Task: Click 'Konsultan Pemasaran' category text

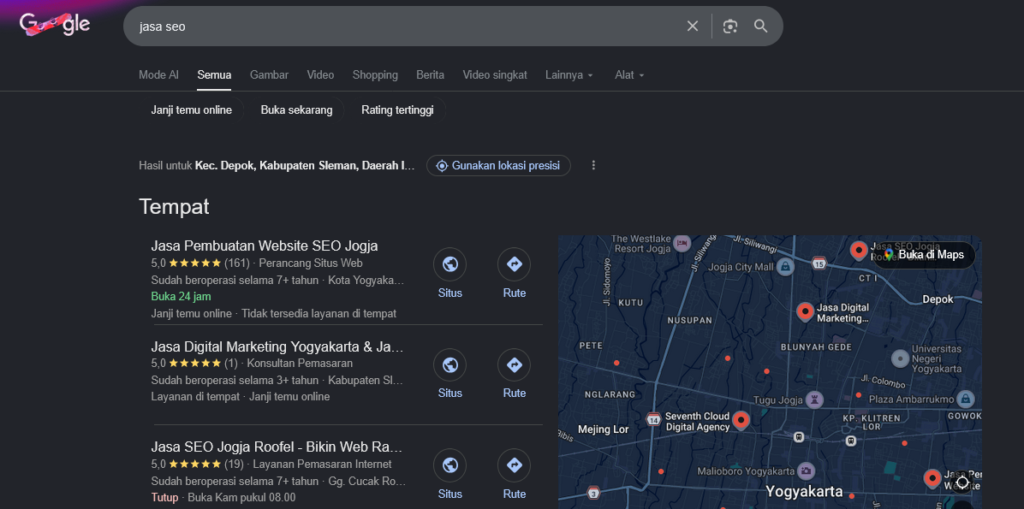Action: tap(300, 363)
